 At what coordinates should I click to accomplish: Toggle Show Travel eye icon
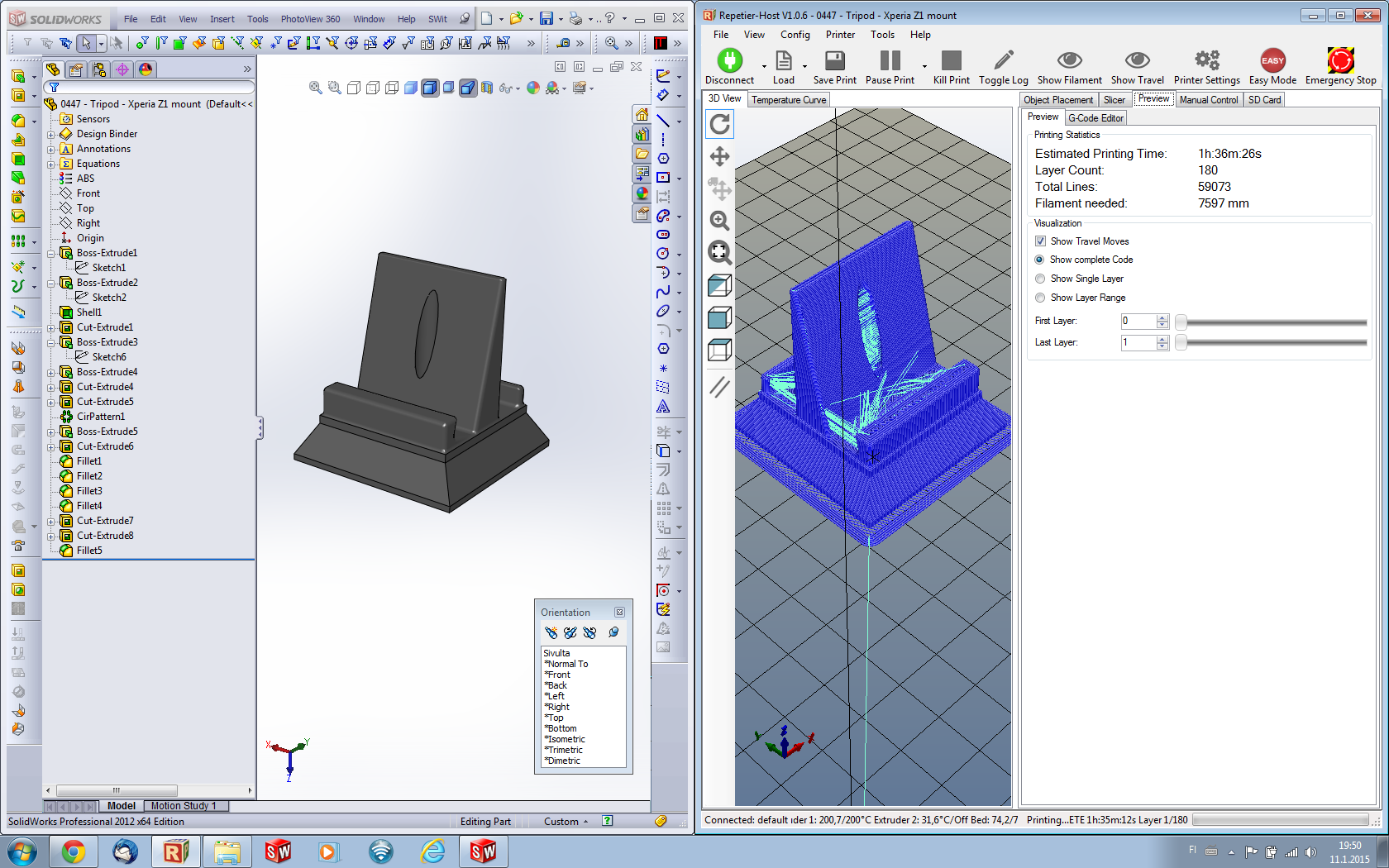click(x=1138, y=60)
